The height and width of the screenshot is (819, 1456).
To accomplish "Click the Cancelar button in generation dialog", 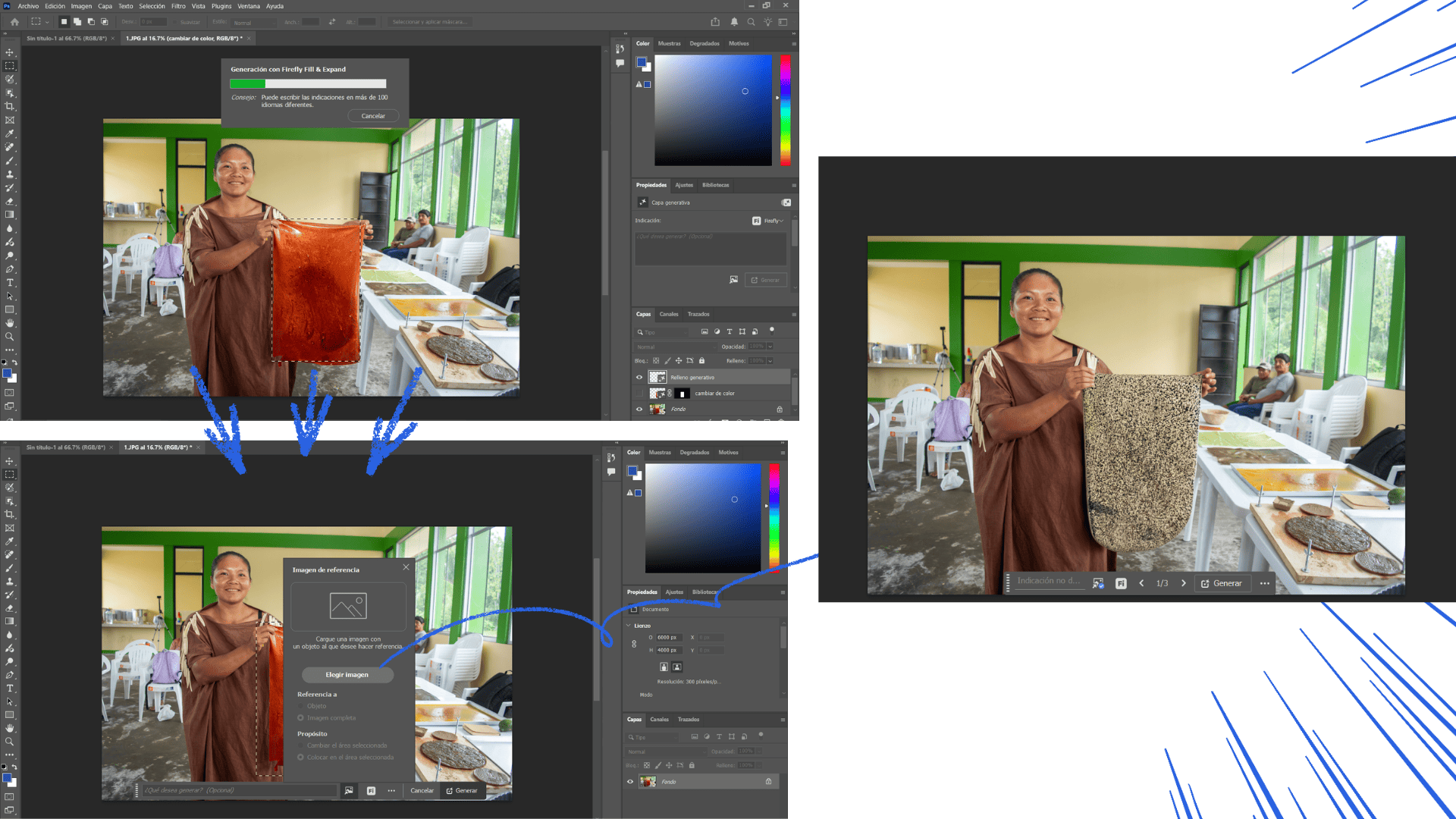I will pos(373,116).
